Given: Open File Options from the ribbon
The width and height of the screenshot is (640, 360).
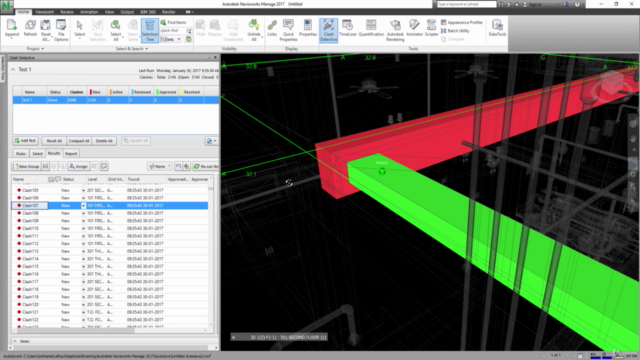Looking at the screenshot, I should (61, 30).
